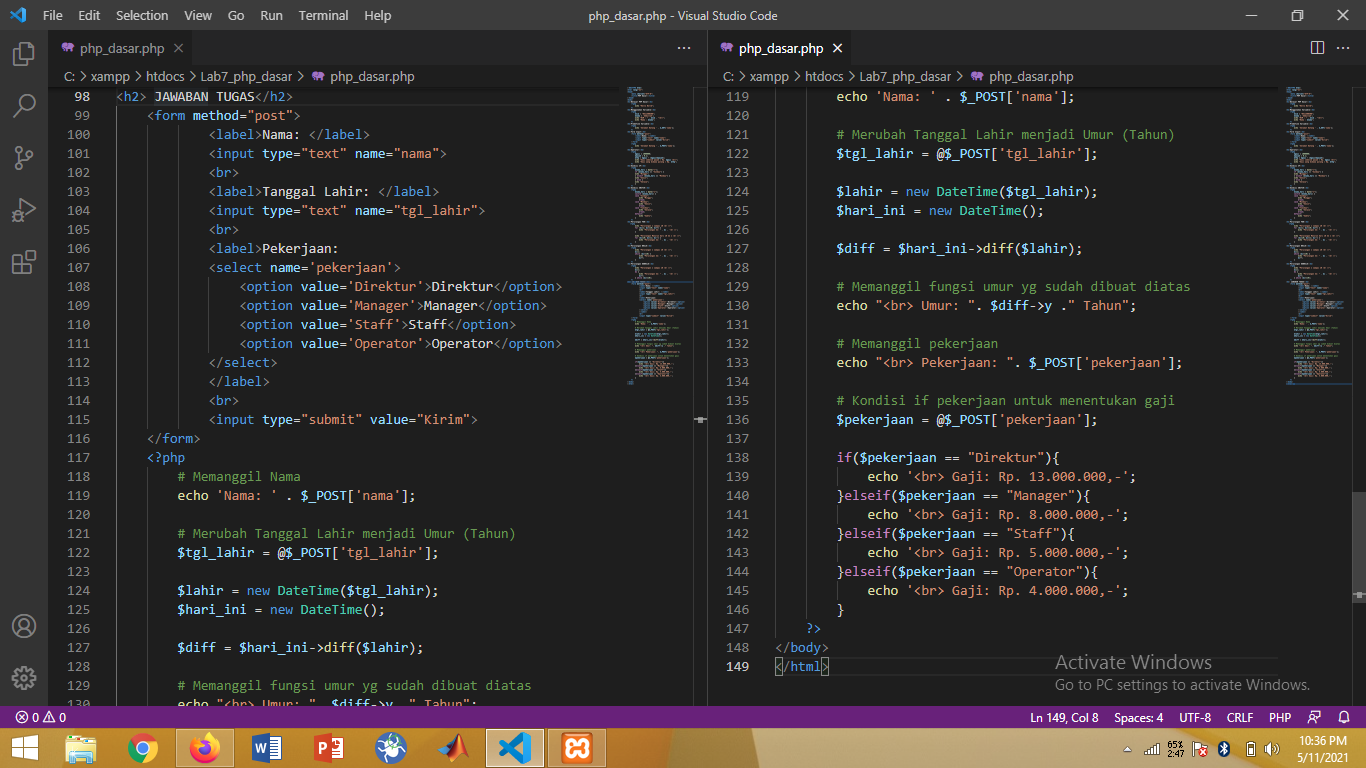Viewport: 1366px width, 768px height.
Task: Click the Run and Debug icon
Action: click(x=24, y=210)
